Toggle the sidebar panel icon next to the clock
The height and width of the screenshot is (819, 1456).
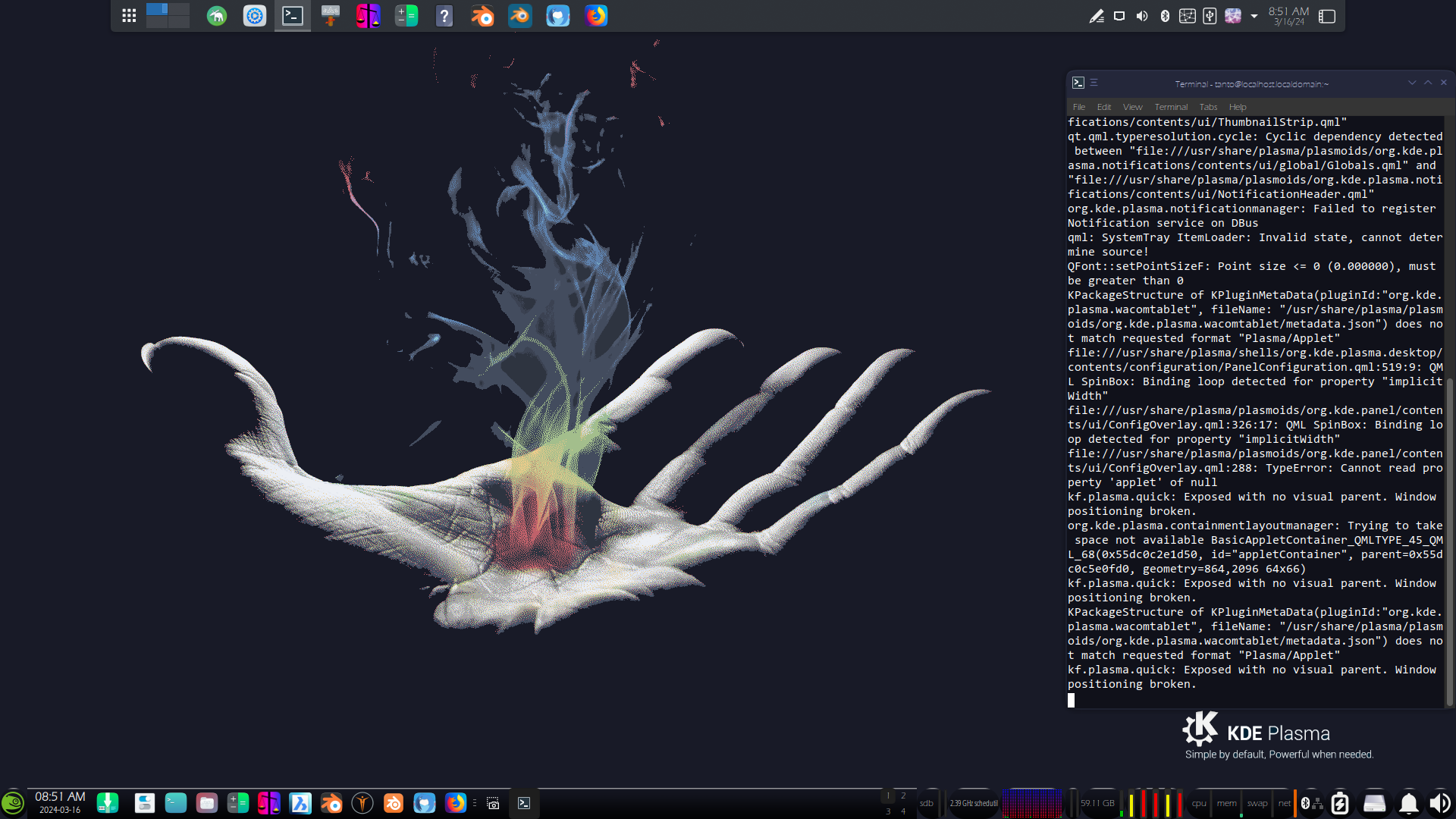1327,16
